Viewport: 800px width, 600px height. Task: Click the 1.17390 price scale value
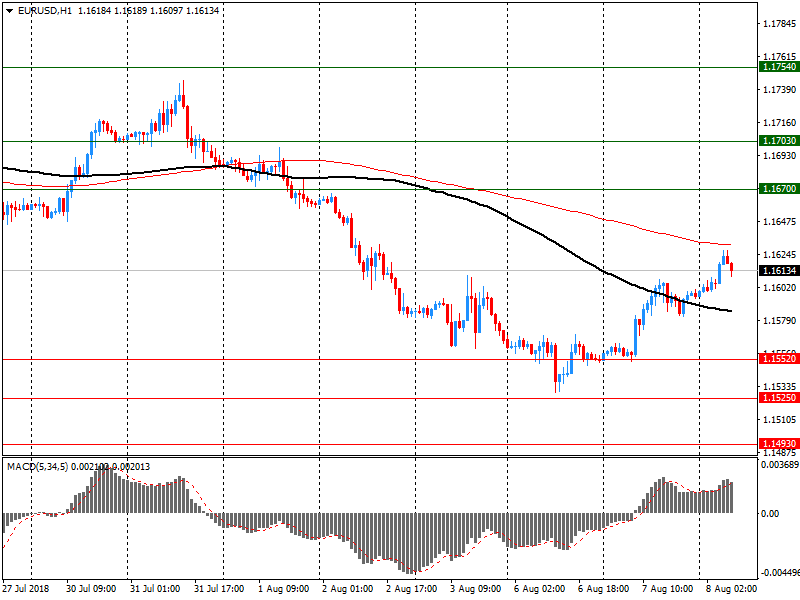pyautogui.click(x=779, y=90)
